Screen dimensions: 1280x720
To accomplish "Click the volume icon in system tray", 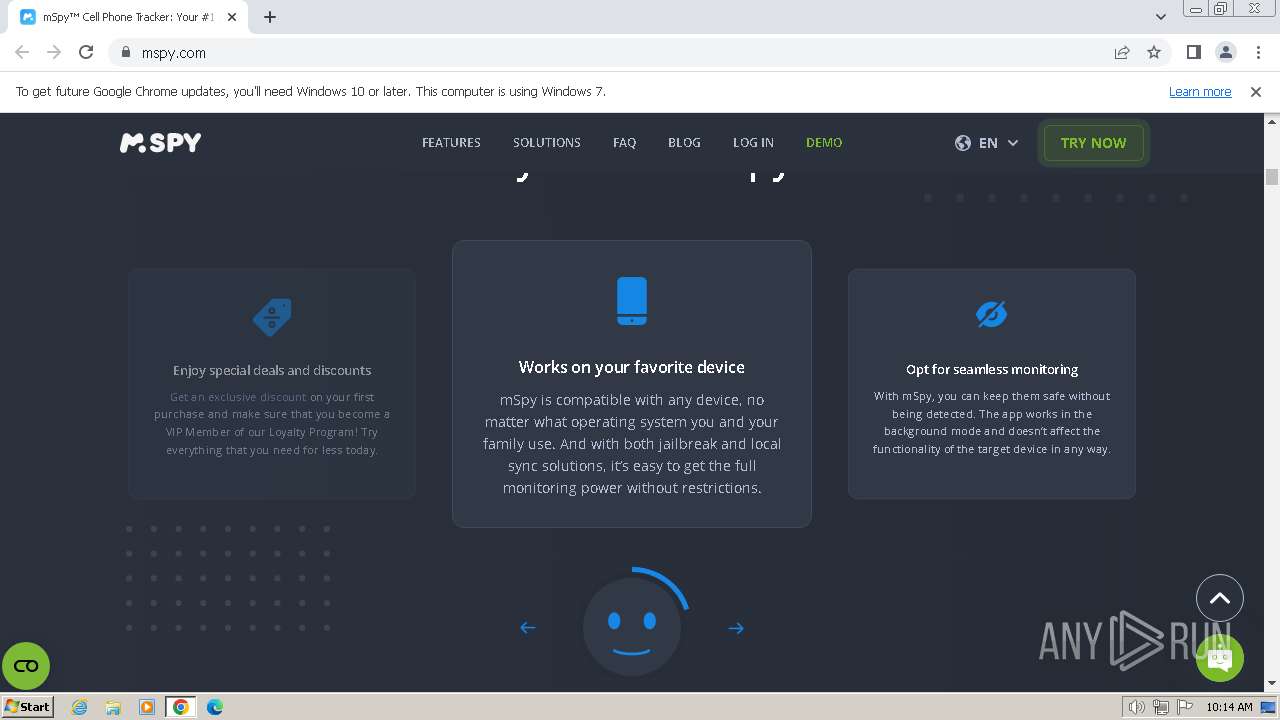I will [x=1137, y=707].
